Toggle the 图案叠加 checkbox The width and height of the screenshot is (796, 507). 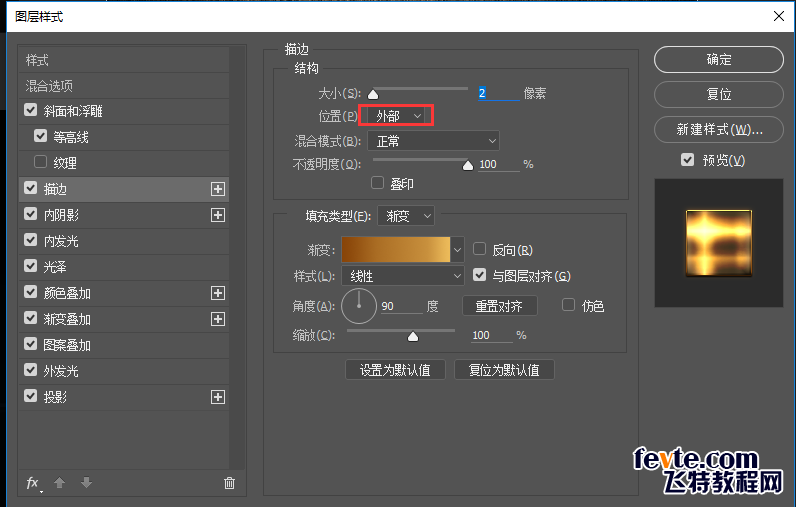pyautogui.click(x=30, y=344)
